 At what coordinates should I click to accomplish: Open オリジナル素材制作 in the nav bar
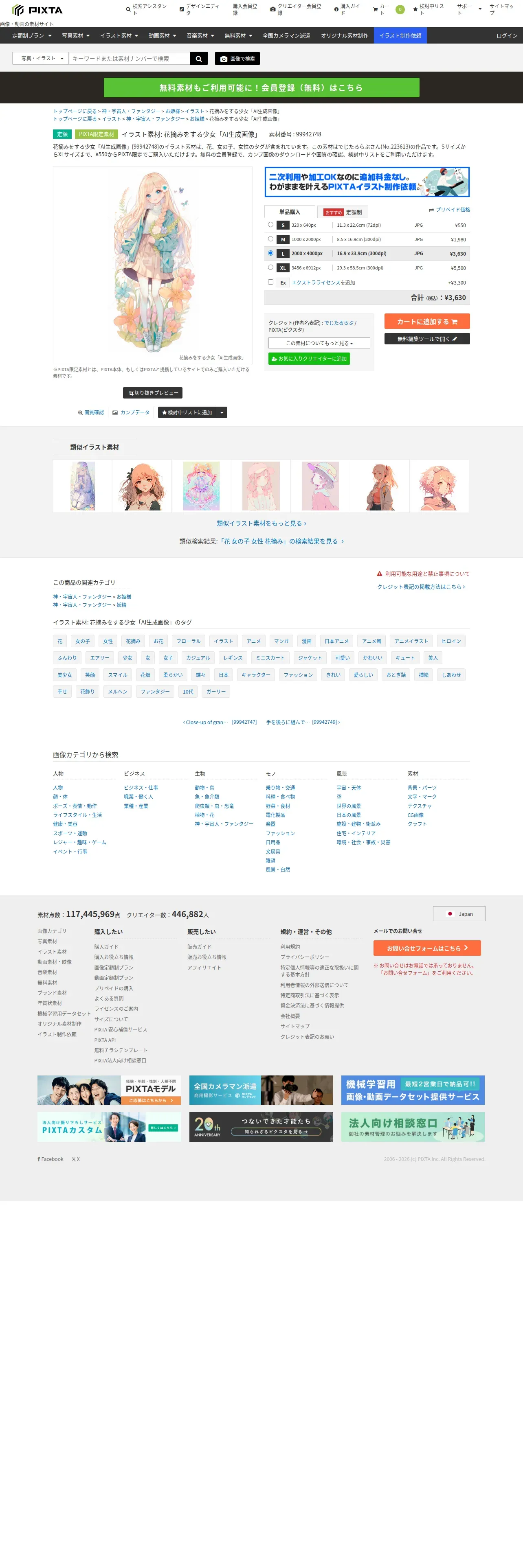click(345, 36)
